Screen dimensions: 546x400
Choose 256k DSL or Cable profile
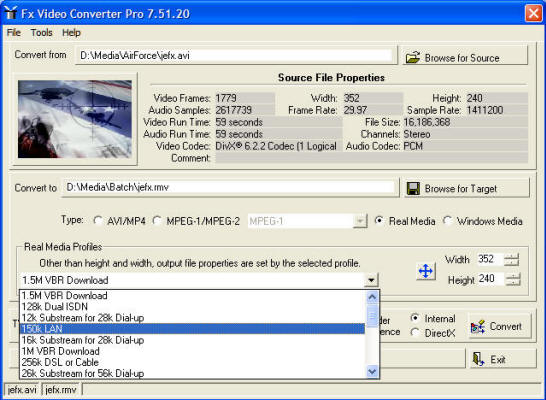[192, 362]
